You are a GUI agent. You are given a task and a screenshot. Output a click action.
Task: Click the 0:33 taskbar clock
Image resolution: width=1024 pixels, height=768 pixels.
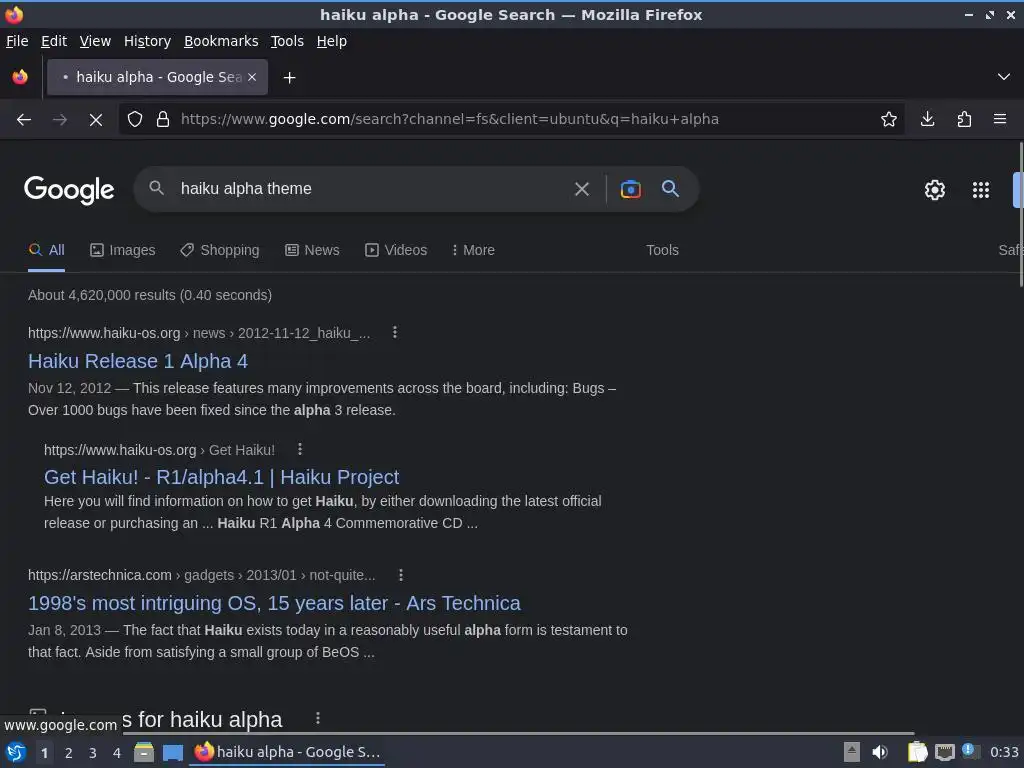[1004, 752]
